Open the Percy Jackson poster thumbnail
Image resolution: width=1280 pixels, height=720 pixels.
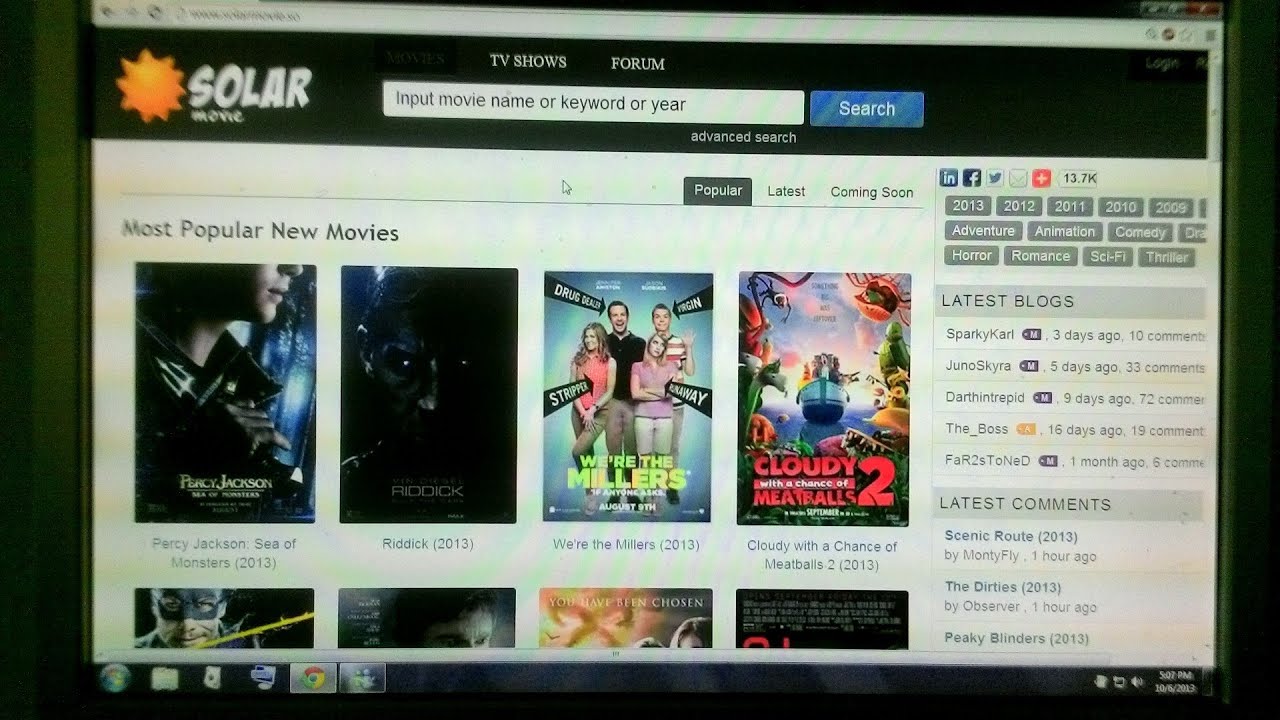pos(225,393)
